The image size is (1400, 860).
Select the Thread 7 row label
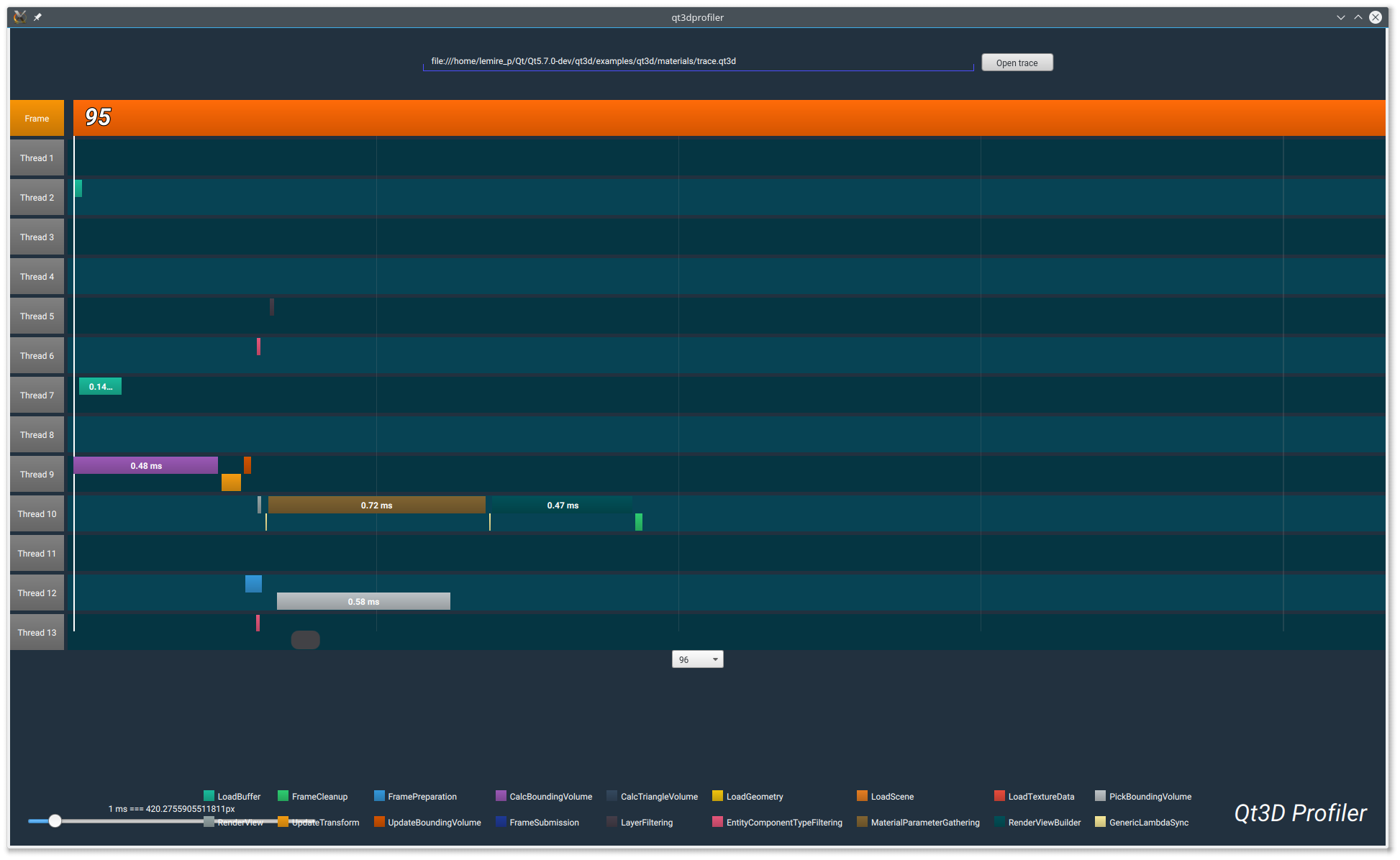(x=37, y=395)
